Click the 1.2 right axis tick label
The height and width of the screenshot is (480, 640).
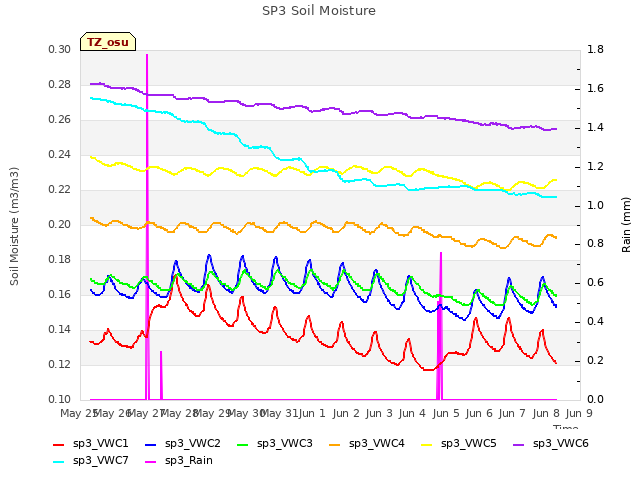[x=595, y=167]
